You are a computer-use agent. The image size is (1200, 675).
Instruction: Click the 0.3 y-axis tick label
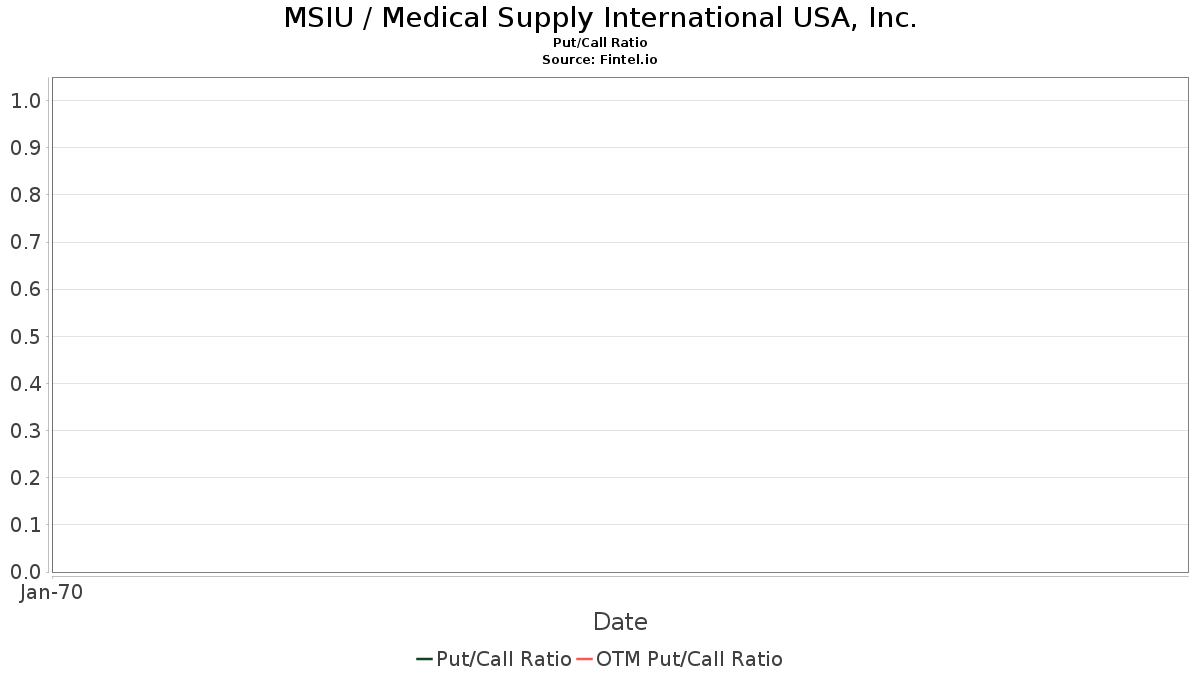pyautogui.click(x=25, y=430)
